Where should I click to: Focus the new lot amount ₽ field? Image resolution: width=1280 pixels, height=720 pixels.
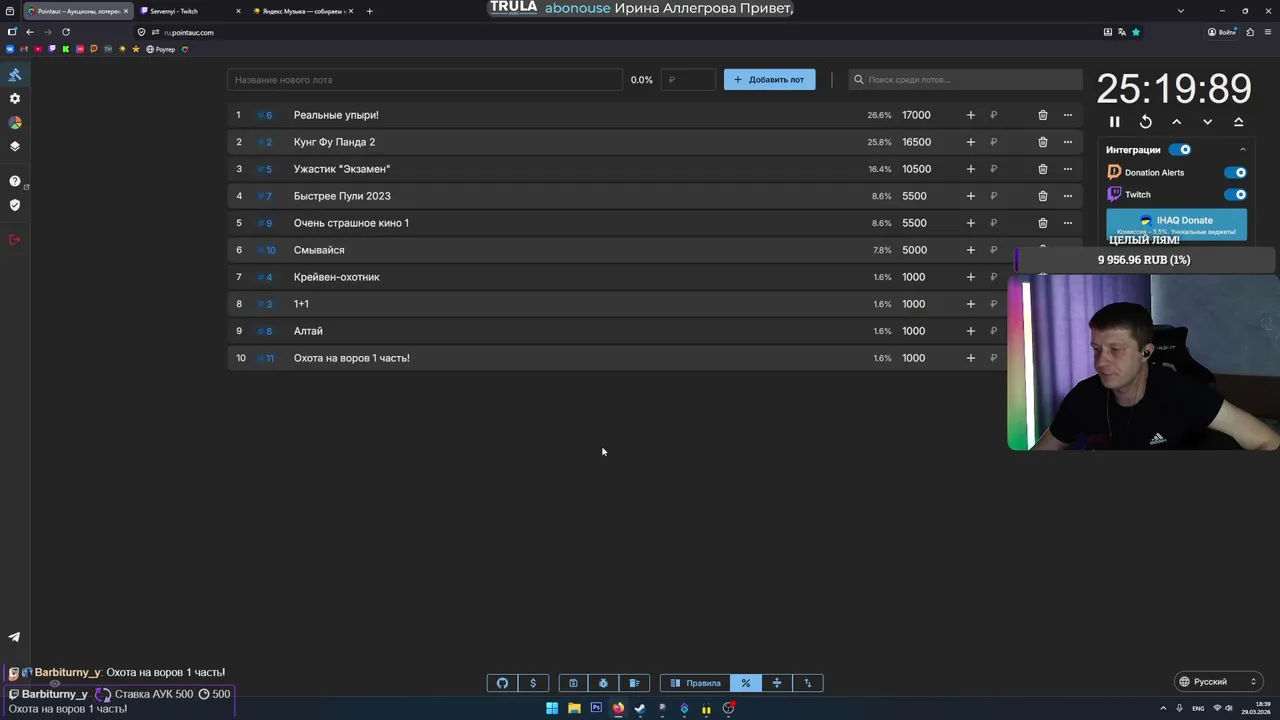[x=689, y=80]
